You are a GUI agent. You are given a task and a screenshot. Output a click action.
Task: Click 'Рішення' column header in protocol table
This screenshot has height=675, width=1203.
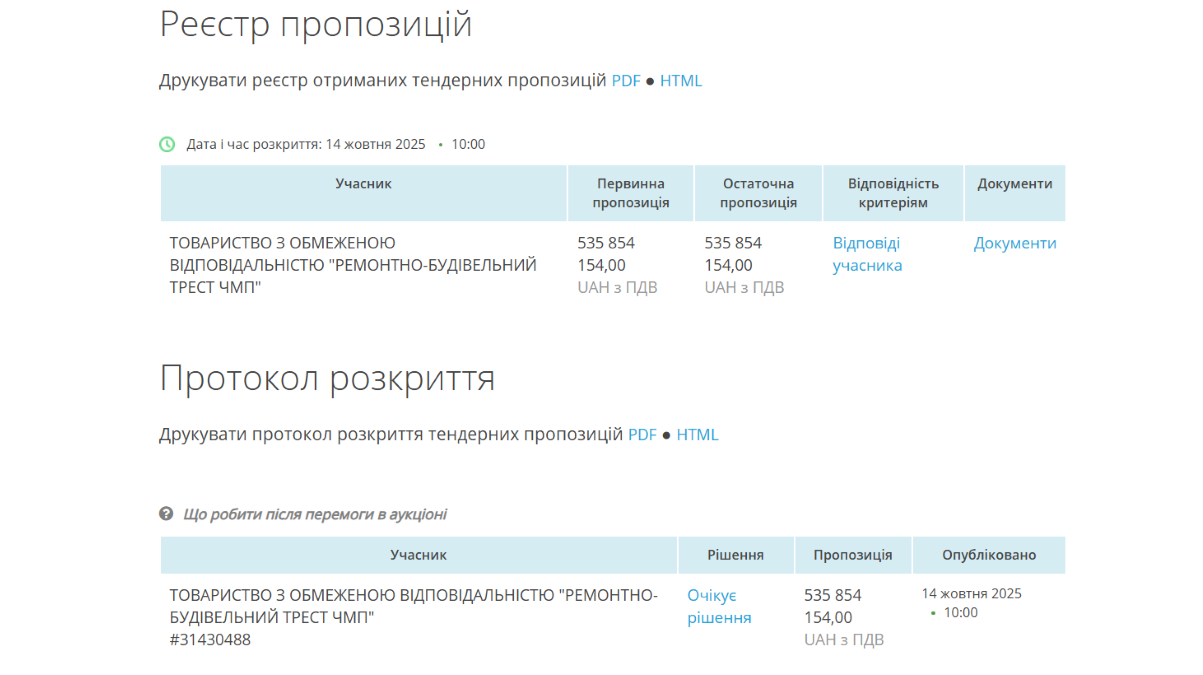point(735,555)
